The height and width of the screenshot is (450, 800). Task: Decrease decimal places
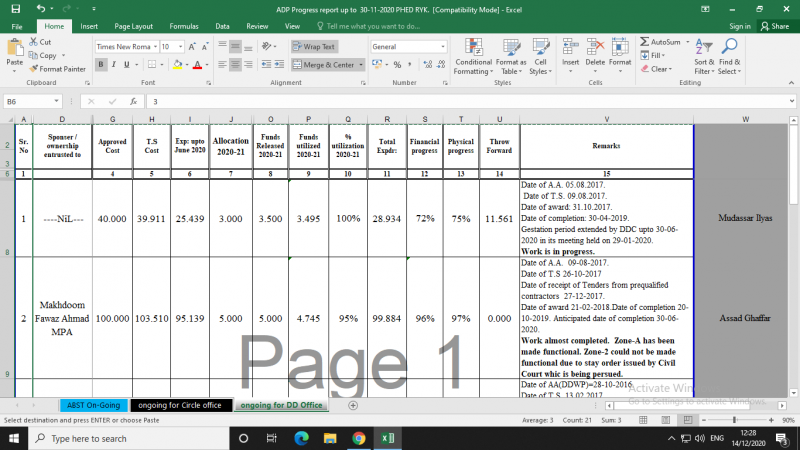[x=441, y=65]
